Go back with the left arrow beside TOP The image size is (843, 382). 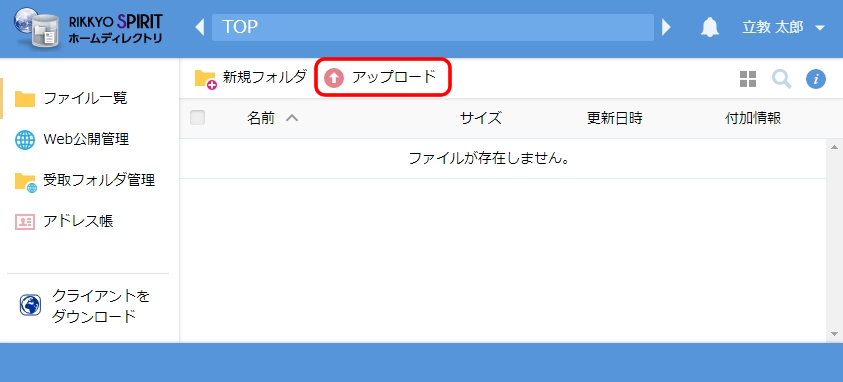(x=200, y=27)
